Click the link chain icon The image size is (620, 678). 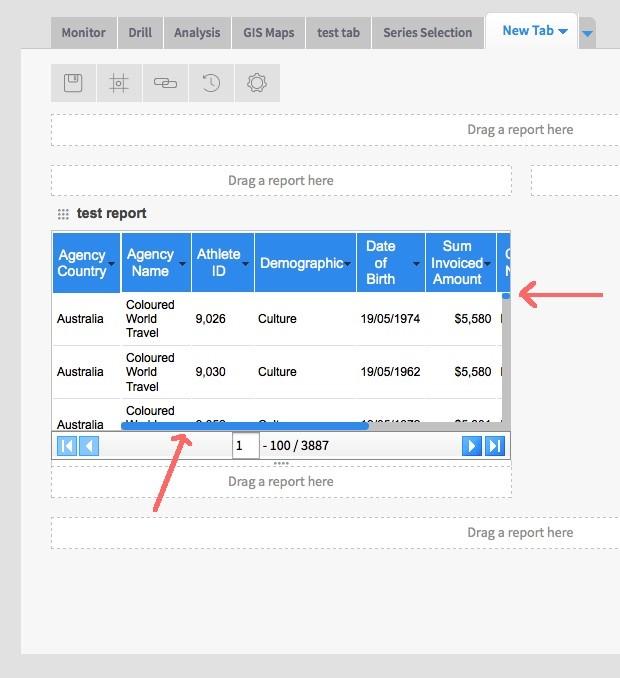(x=165, y=83)
